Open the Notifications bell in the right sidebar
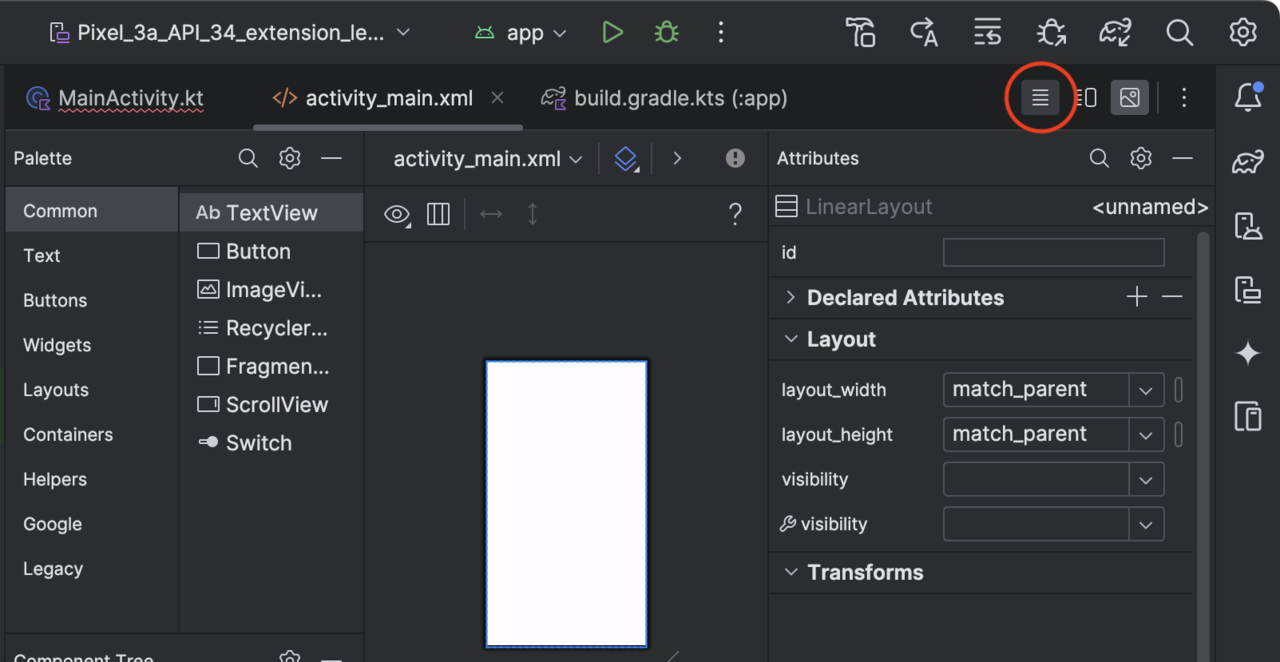Image resolution: width=1280 pixels, height=662 pixels. point(1247,98)
